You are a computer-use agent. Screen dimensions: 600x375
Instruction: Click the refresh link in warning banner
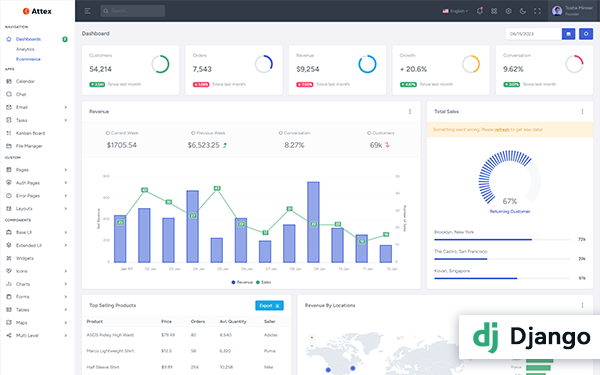click(502, 130)
